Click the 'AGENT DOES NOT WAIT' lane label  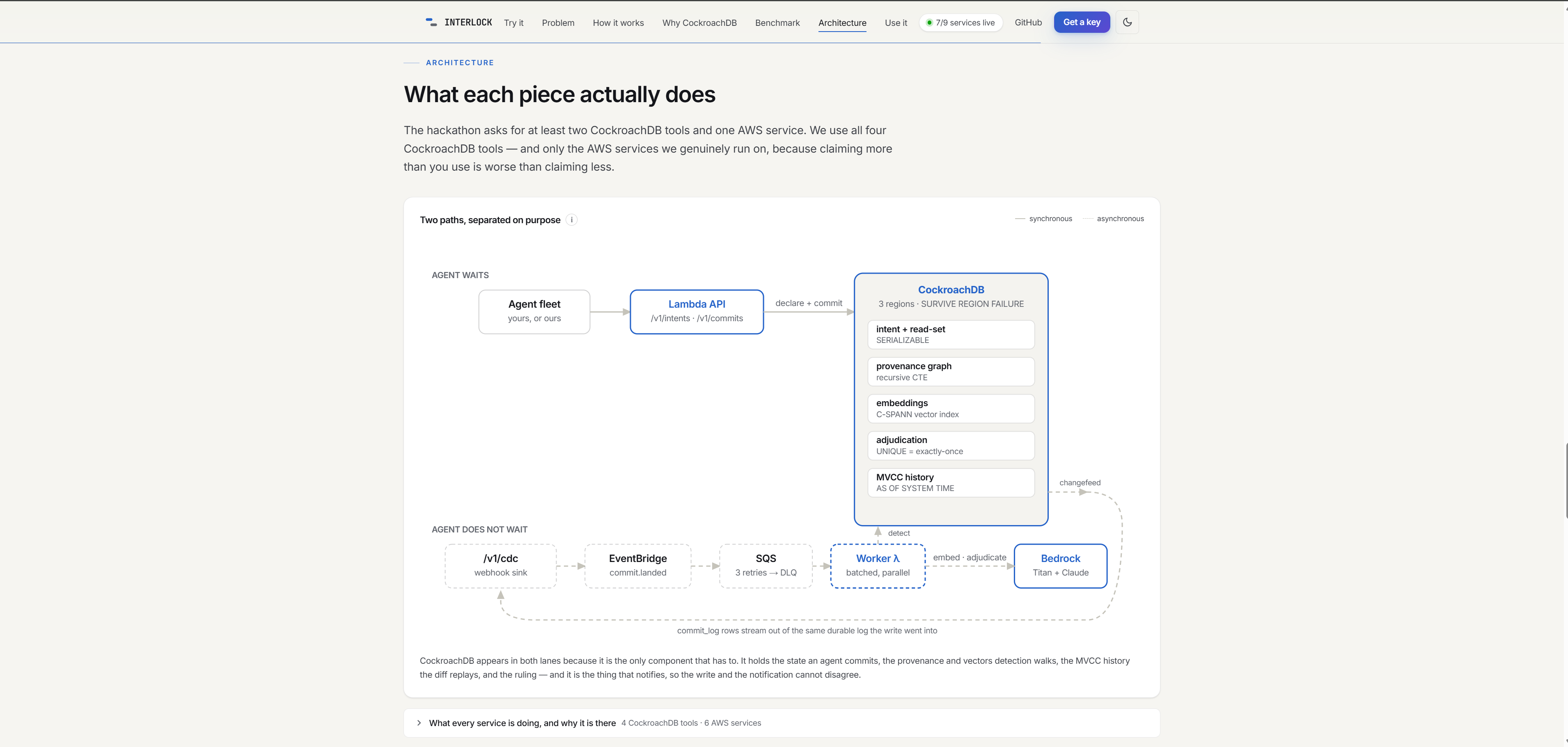click(x=480, y=530)
